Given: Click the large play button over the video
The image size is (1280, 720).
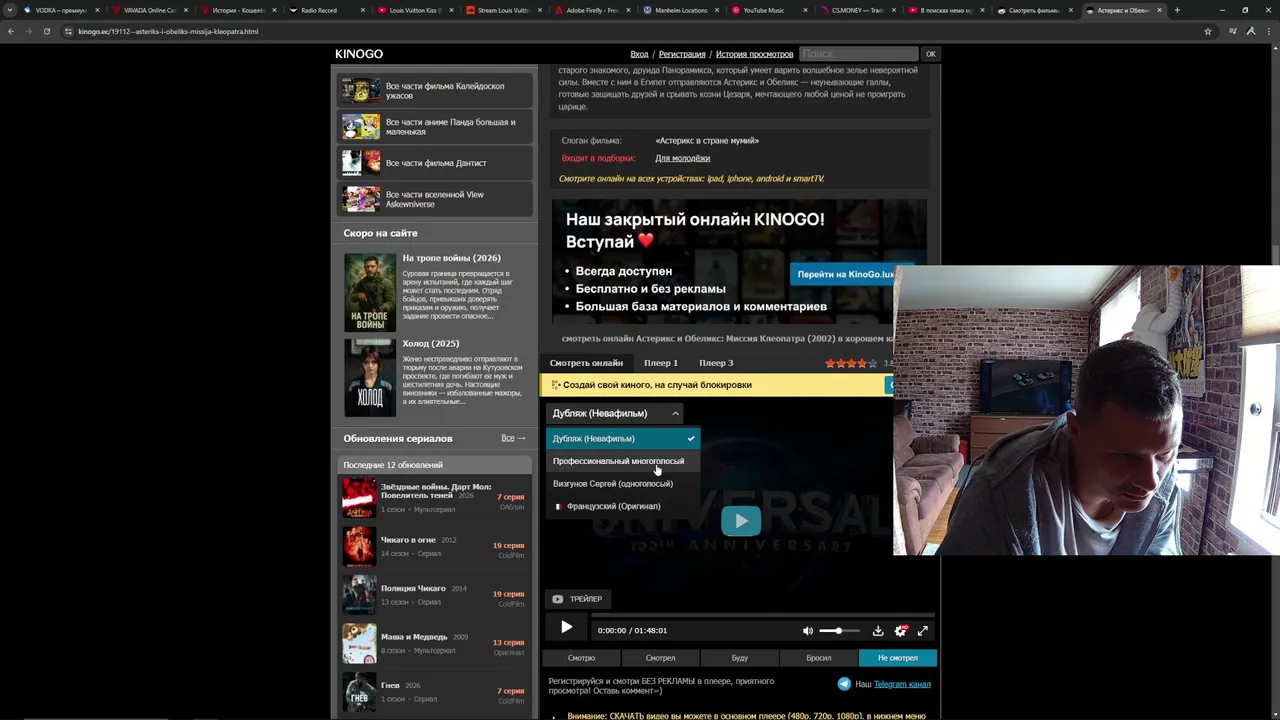Looking at the screenshot, I should pos(741,521).
